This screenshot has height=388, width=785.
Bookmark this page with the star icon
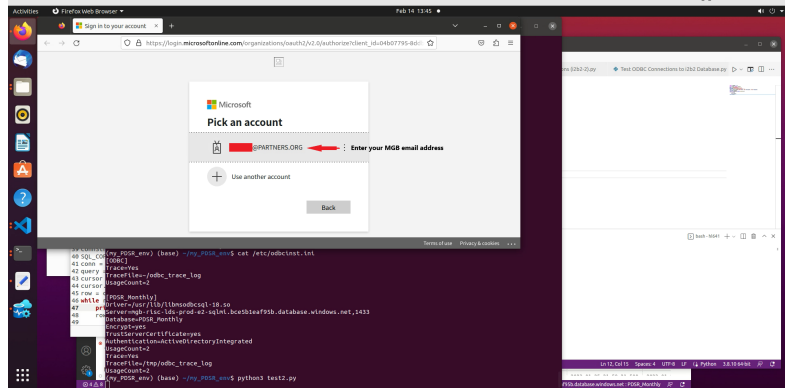click(430, 43)
